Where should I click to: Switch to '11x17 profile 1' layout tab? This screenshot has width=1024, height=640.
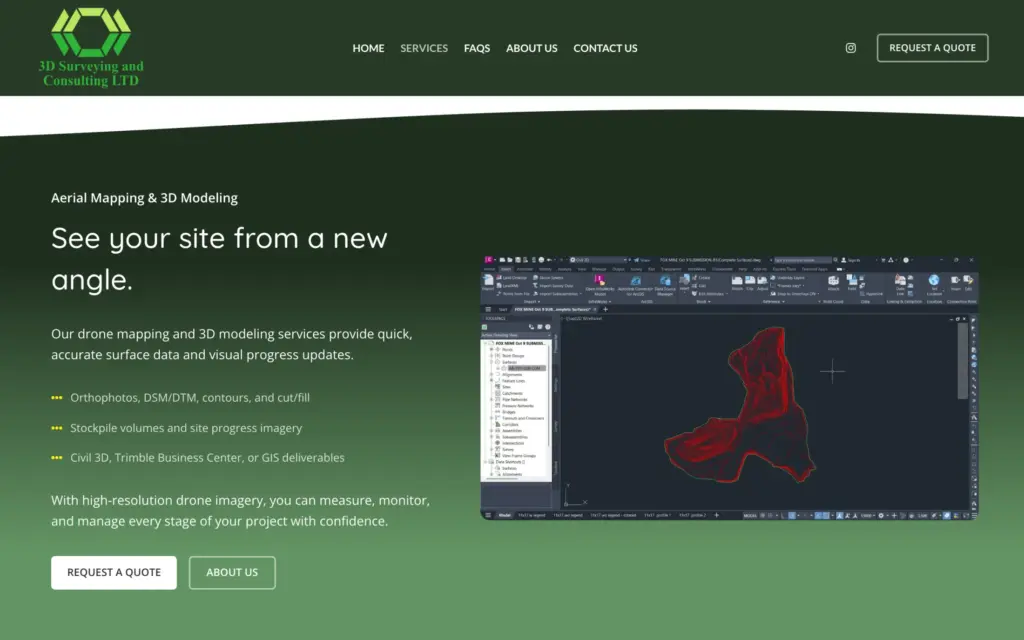coord(658,515)
